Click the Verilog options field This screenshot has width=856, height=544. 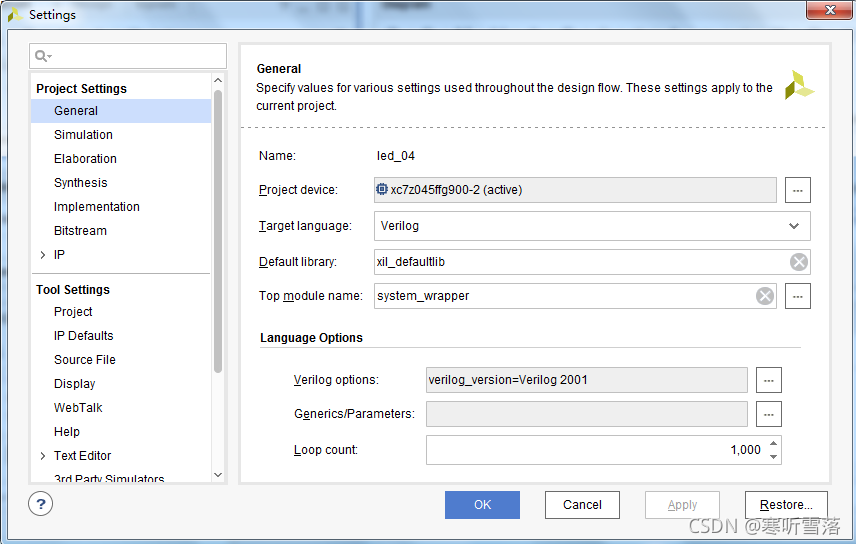[586, 380]
